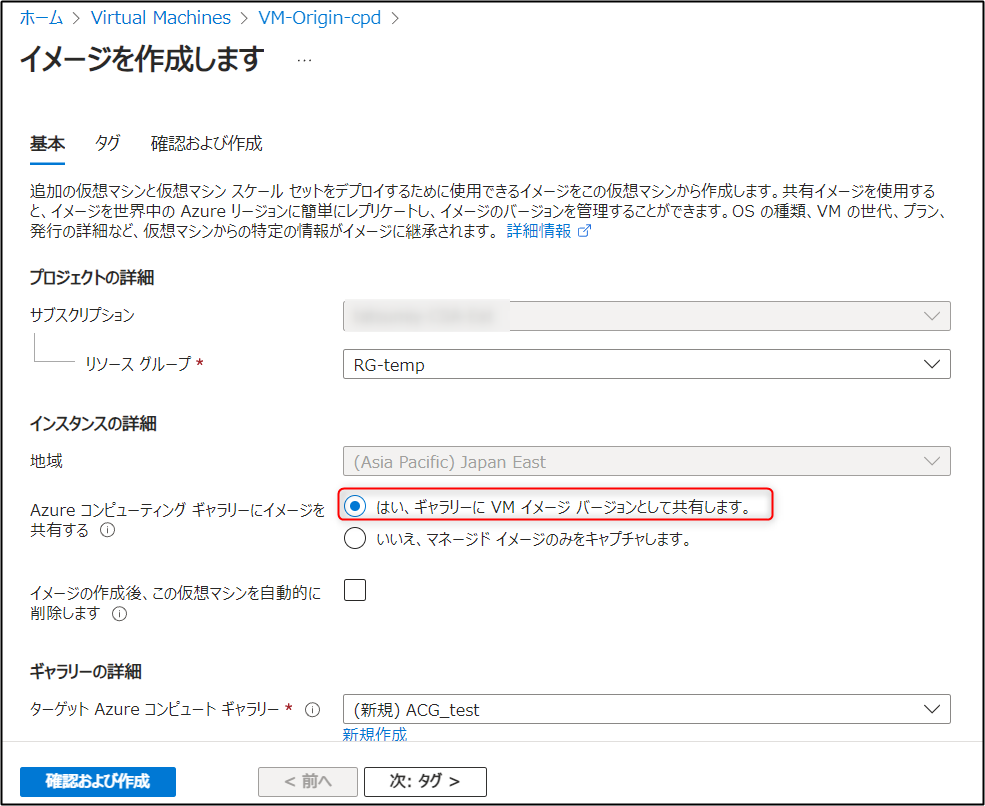The width and height of the screenshot is (985, 806).
Task: Open the ellipsis menu beside page title
Action: point(305,60)
